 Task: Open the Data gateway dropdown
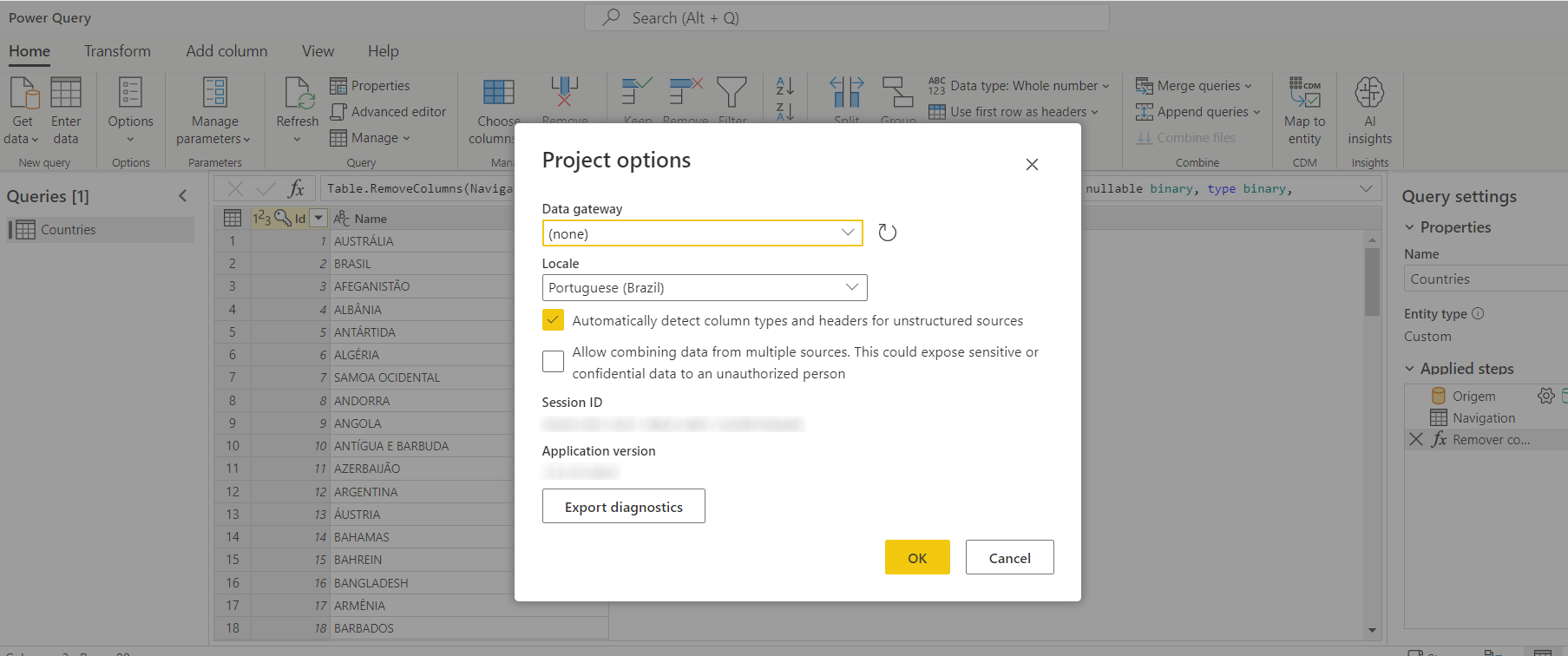[702, 233]
